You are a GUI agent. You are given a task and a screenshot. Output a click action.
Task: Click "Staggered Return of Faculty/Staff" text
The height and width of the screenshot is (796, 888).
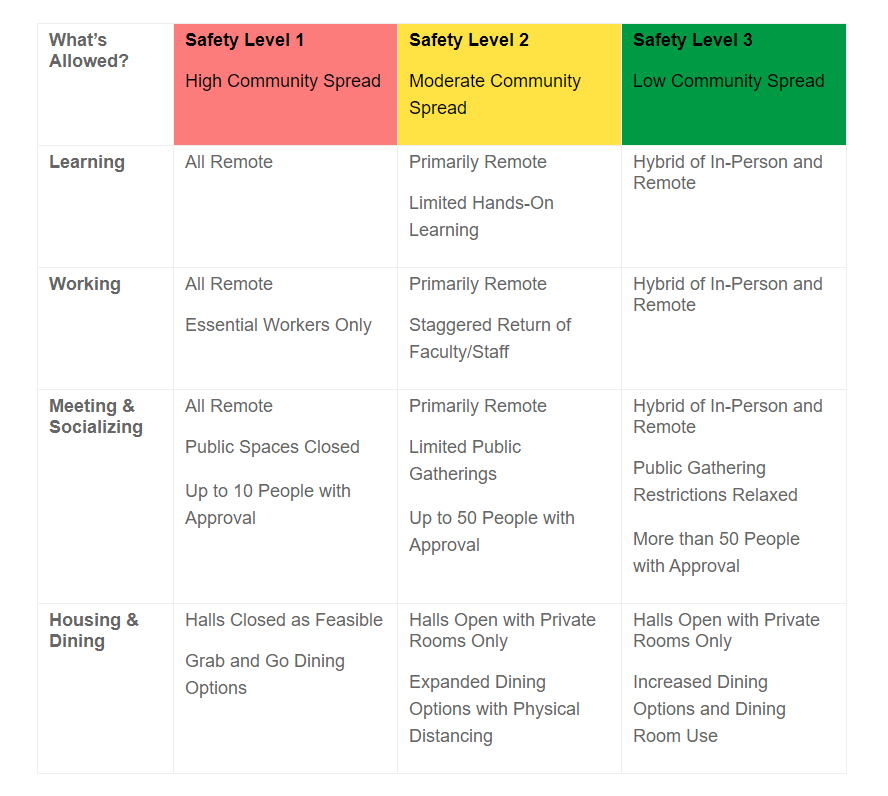(x=490, y=338)
